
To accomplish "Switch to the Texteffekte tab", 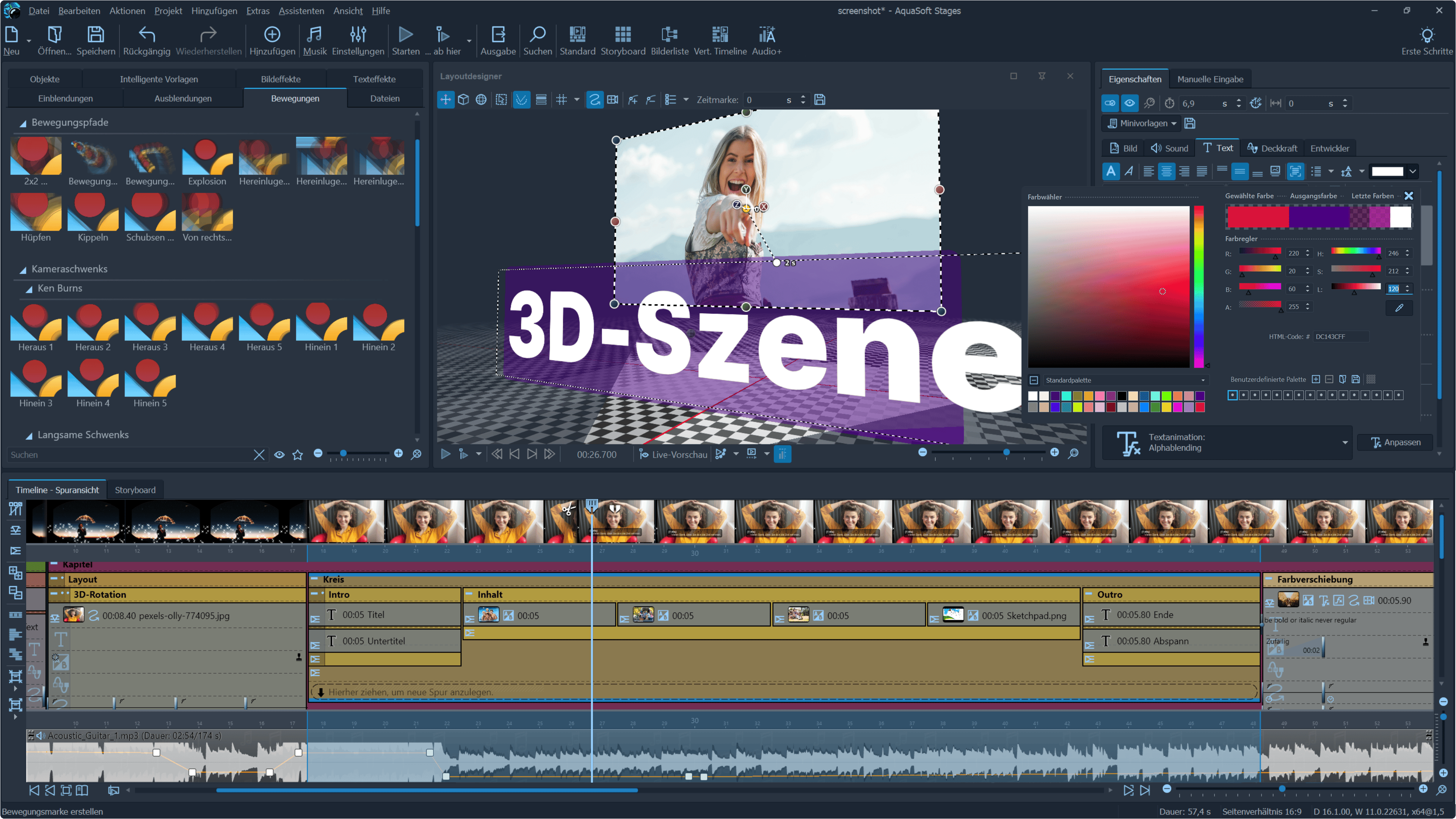I will coord(373,79).
